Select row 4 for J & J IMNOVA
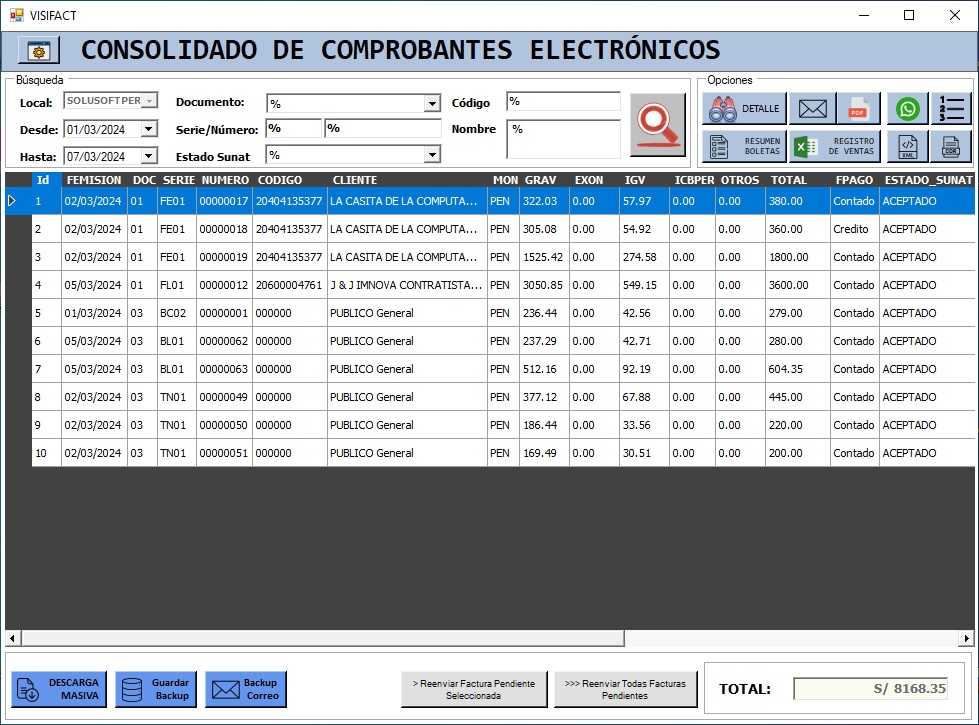The image size is (979, 725). (405, 285)
